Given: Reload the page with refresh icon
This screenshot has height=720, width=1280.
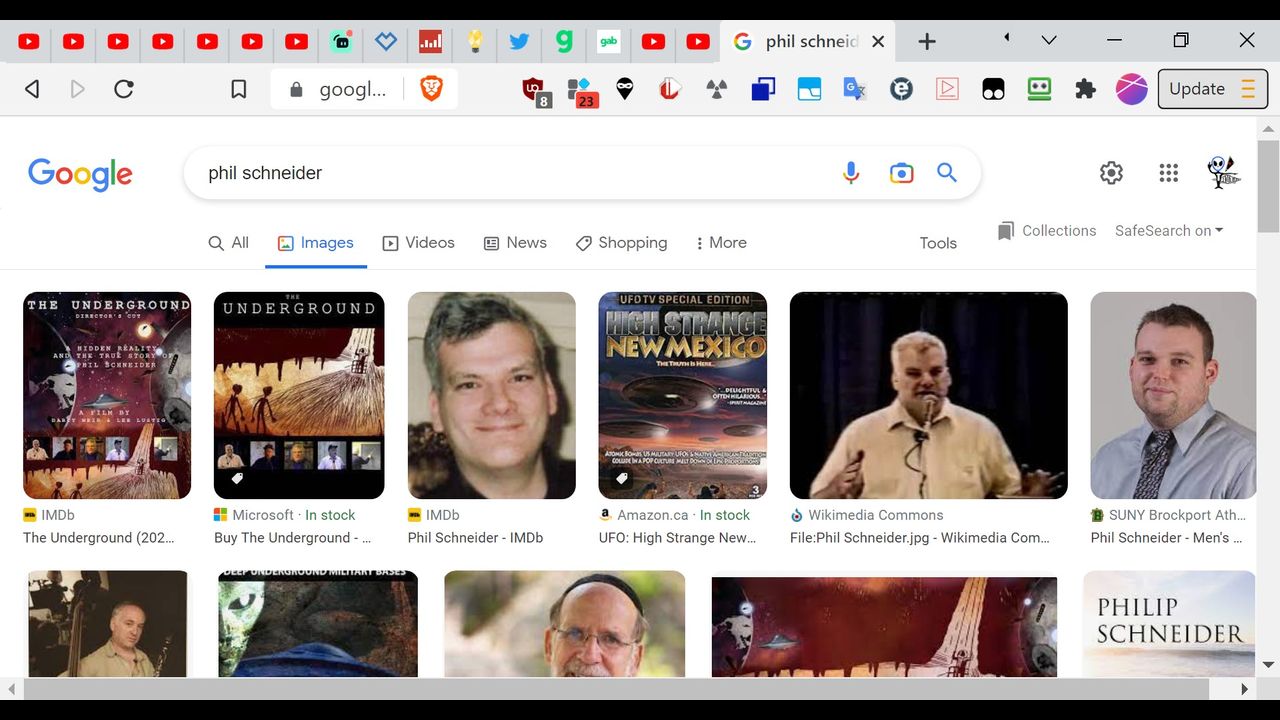Looking at the screenshot, I should (x=124, y=89).
